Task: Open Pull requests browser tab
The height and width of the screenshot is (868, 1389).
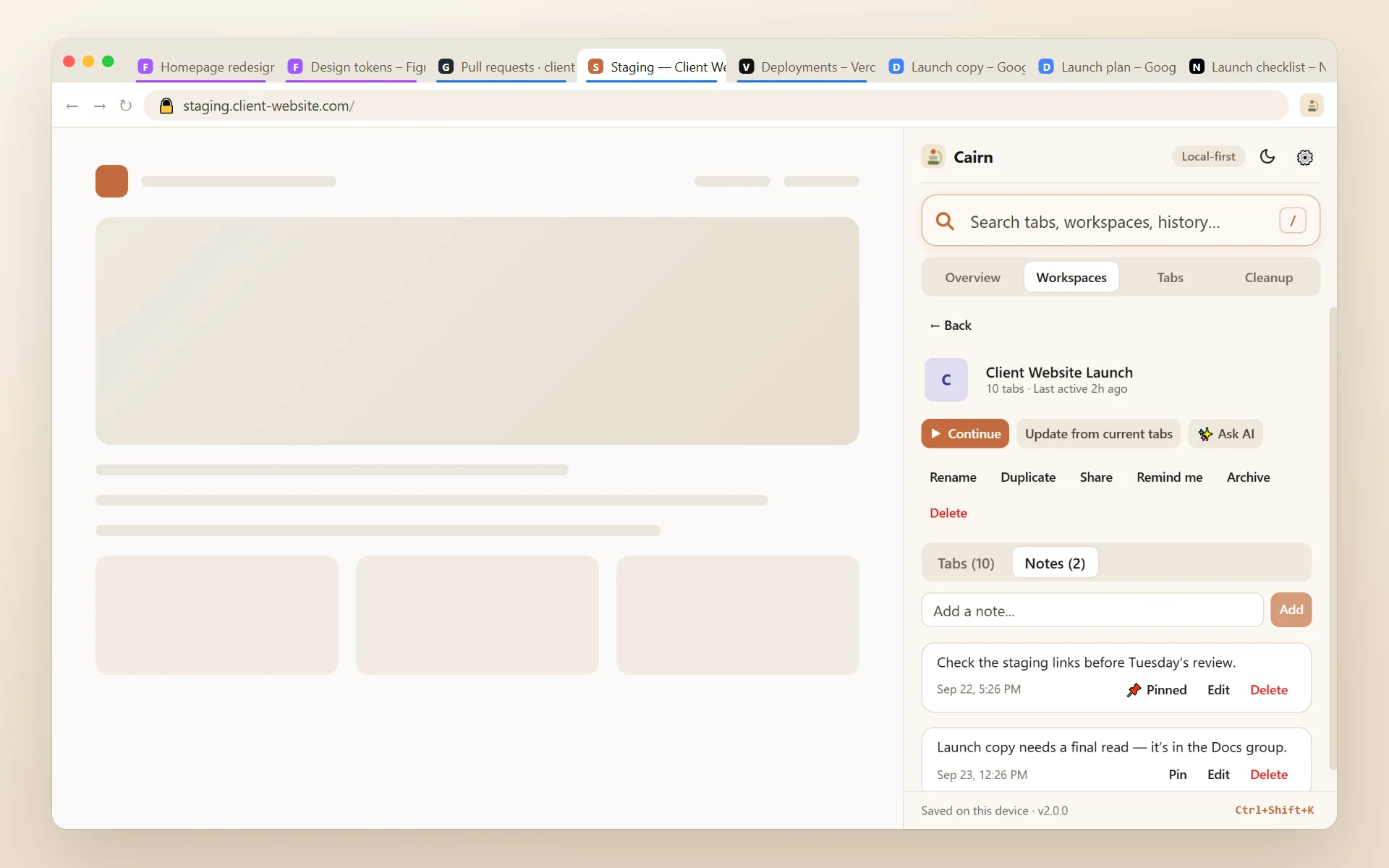Action: pos(506,67)
